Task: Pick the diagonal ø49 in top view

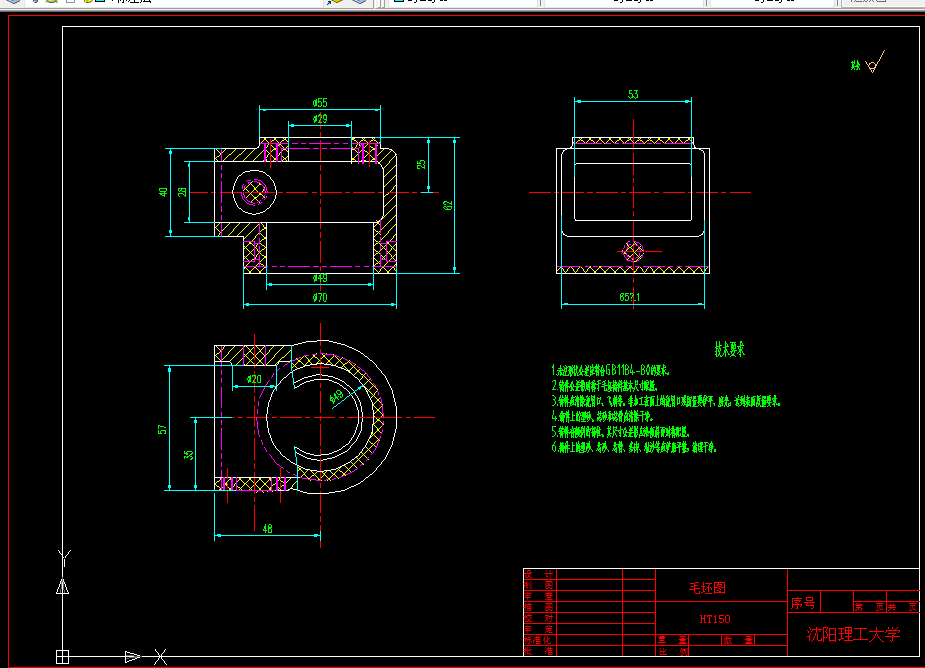Action: (336, 397)
